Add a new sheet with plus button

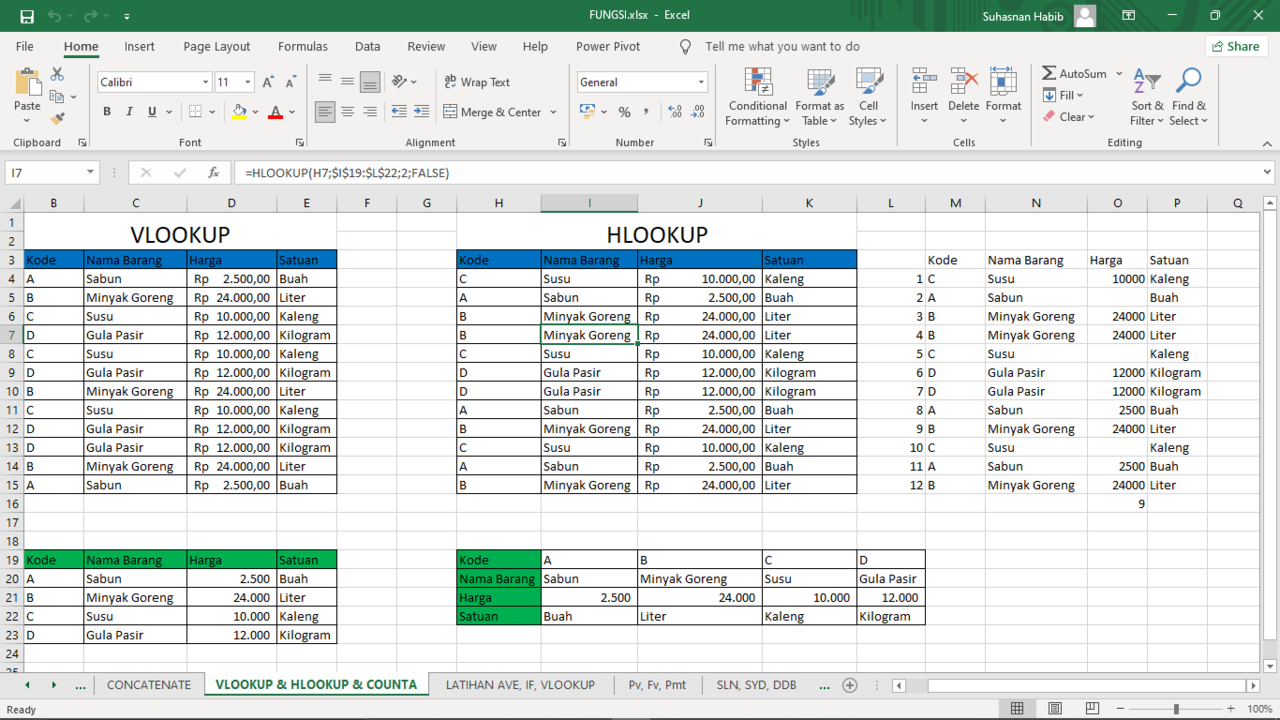coord(850,685)
